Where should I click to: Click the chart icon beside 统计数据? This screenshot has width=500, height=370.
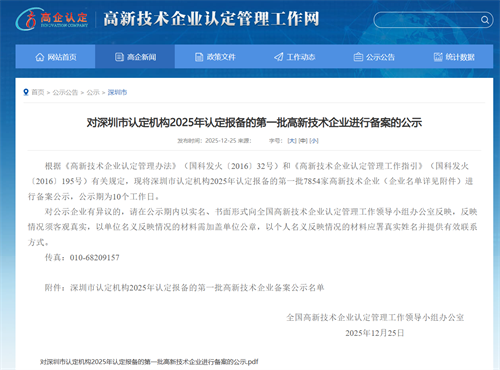coord(438,57)
